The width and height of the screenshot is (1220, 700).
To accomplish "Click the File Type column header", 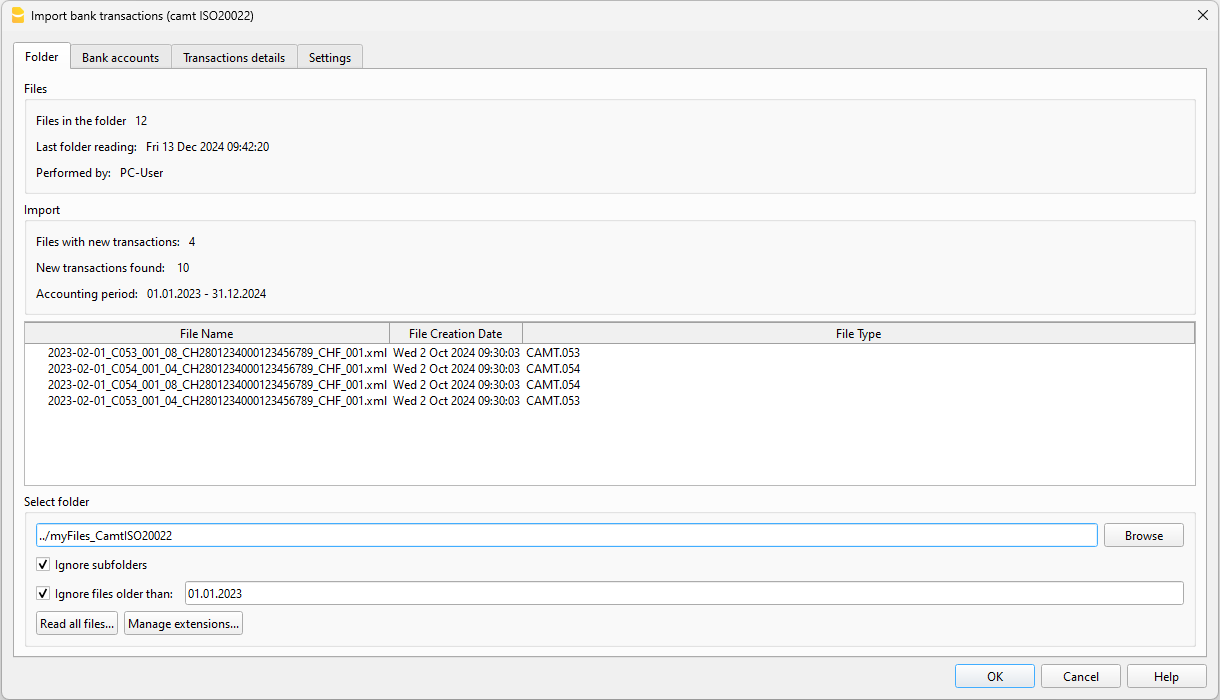I will pos(858,334).
